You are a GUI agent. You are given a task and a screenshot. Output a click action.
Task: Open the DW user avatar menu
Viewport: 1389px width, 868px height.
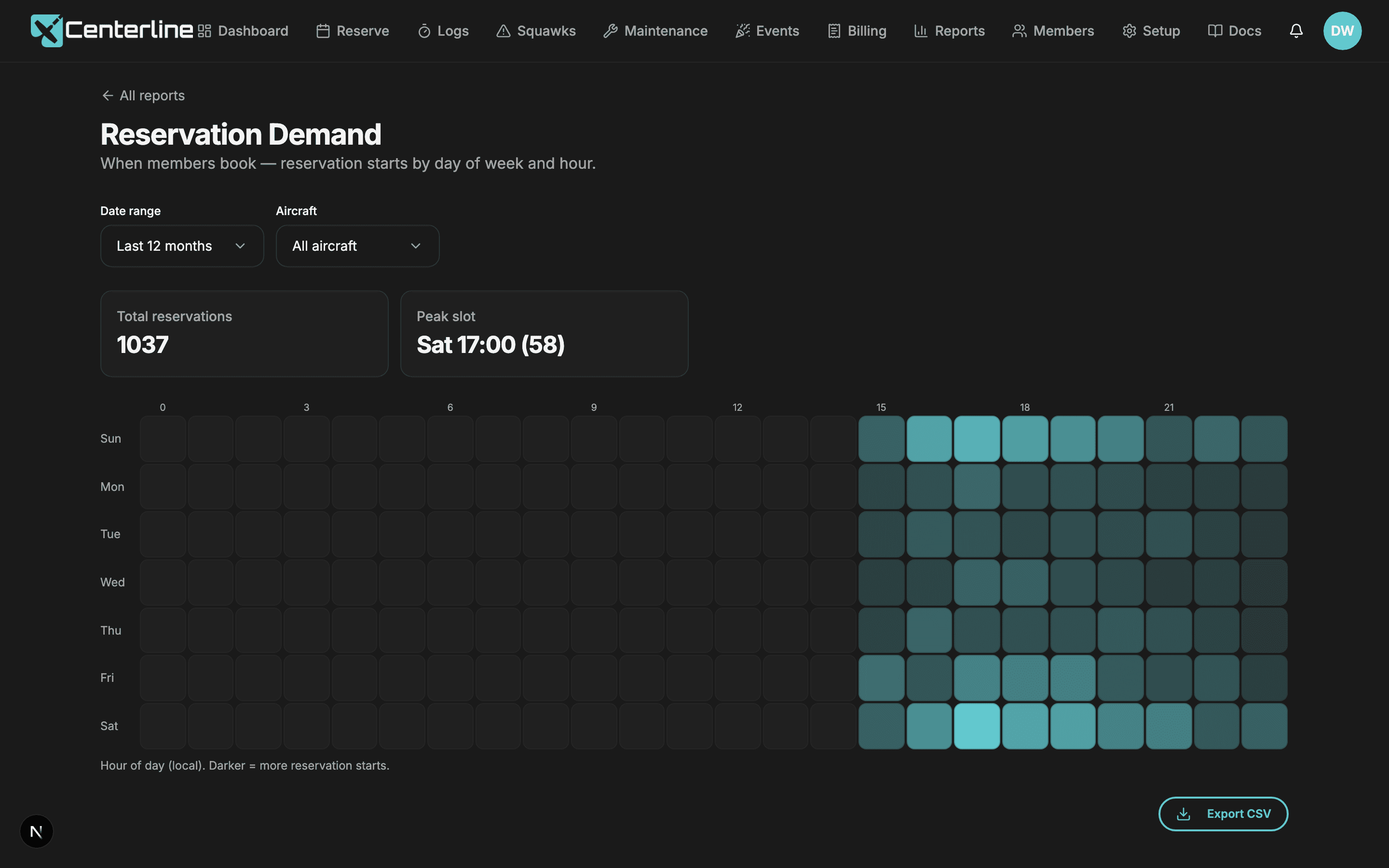pyautogui.click(x=1342, y=31)
